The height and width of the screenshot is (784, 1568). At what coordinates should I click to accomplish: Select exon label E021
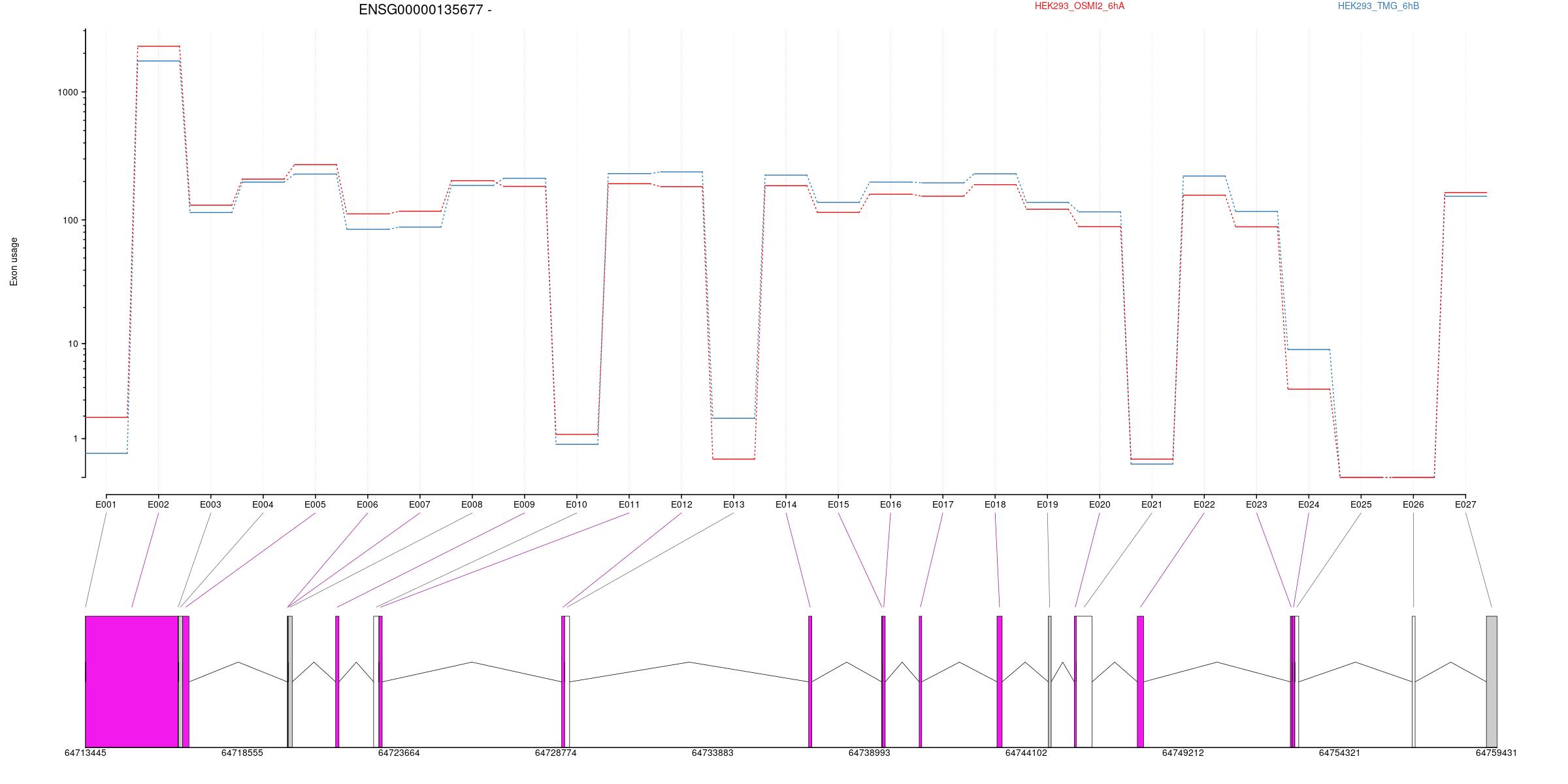pos(1152,504)
